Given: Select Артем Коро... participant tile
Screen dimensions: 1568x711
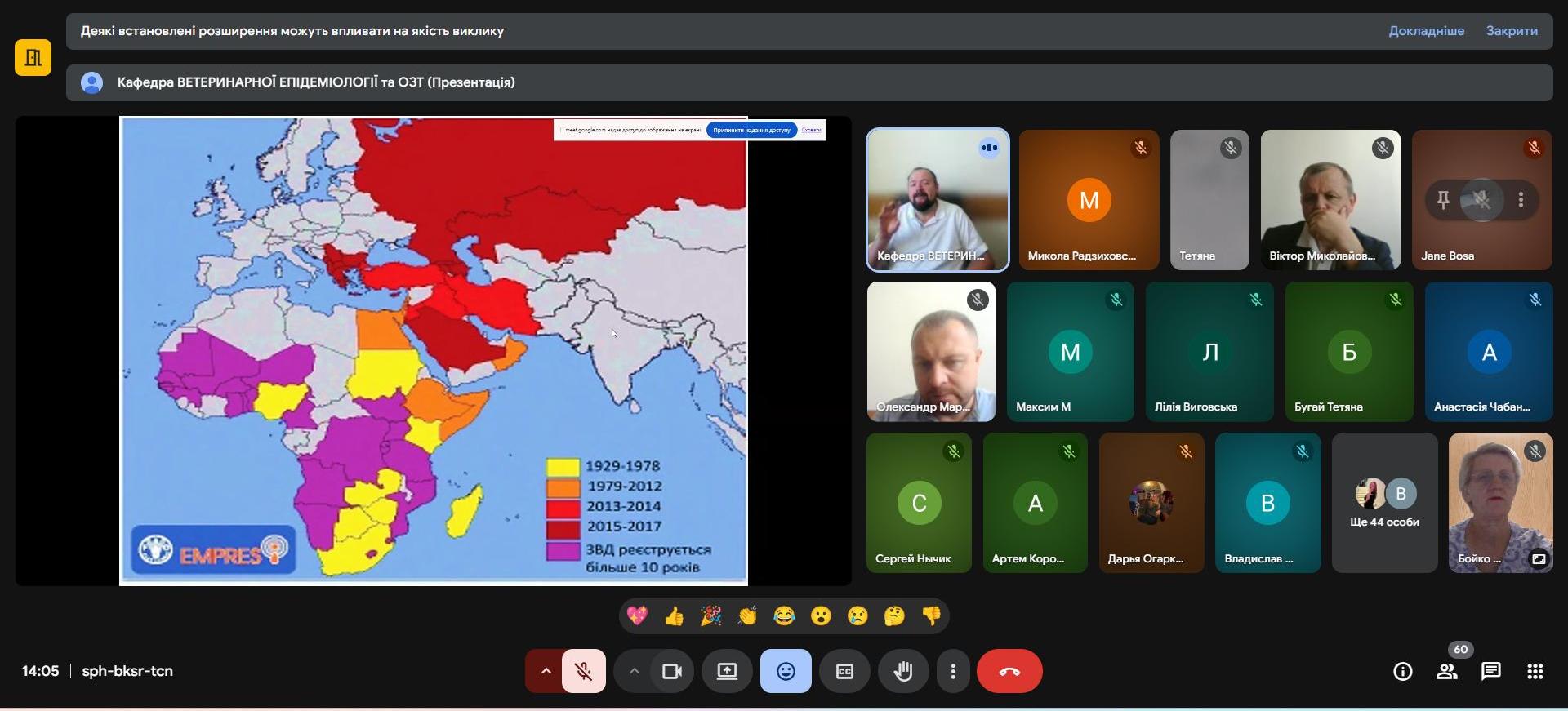Looking at the screenshot, I should point(1035,503).
